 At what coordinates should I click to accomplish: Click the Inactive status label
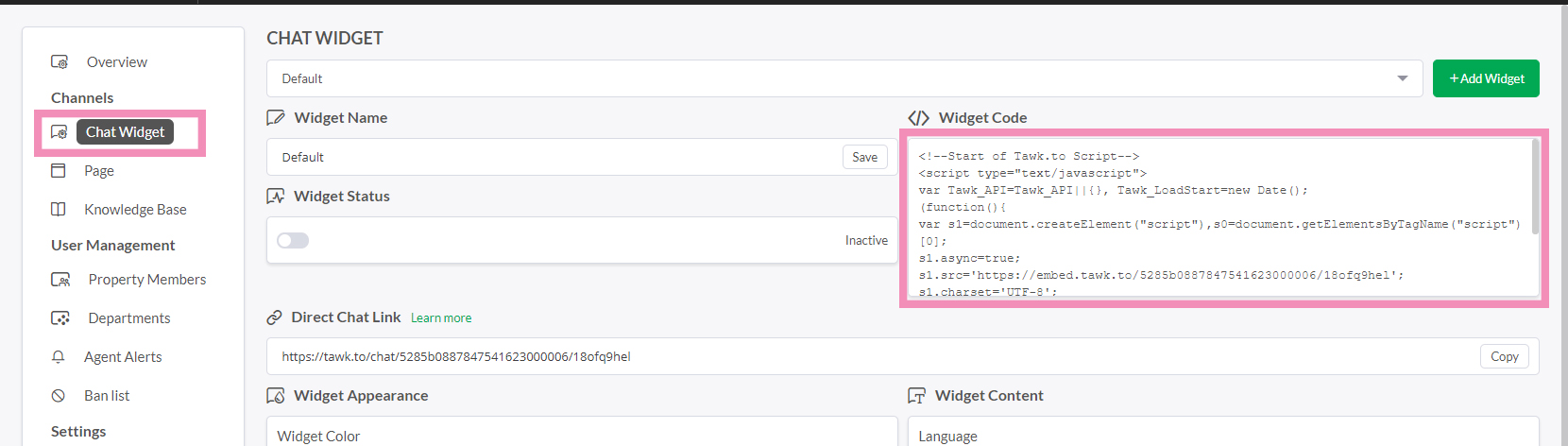coord(866,241)
